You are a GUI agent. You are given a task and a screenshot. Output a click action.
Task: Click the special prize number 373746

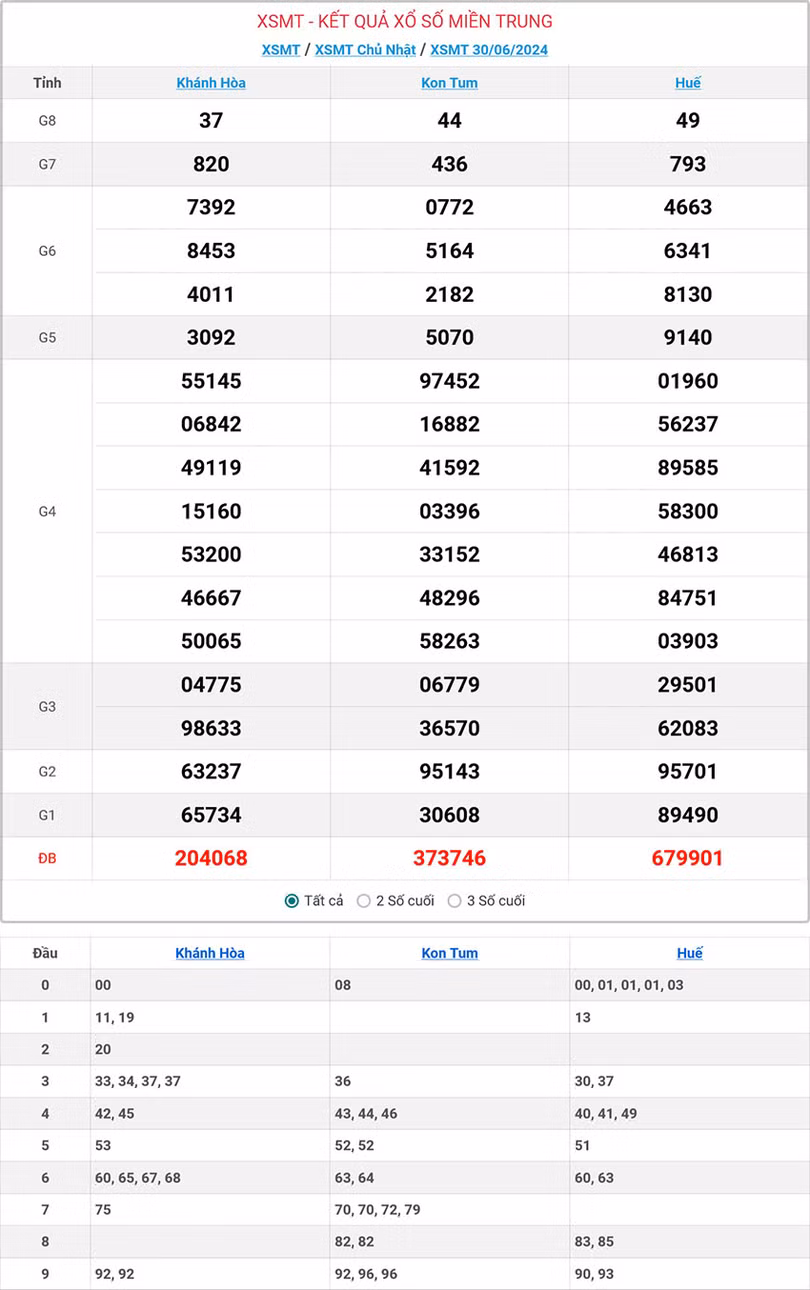point(449,858)
